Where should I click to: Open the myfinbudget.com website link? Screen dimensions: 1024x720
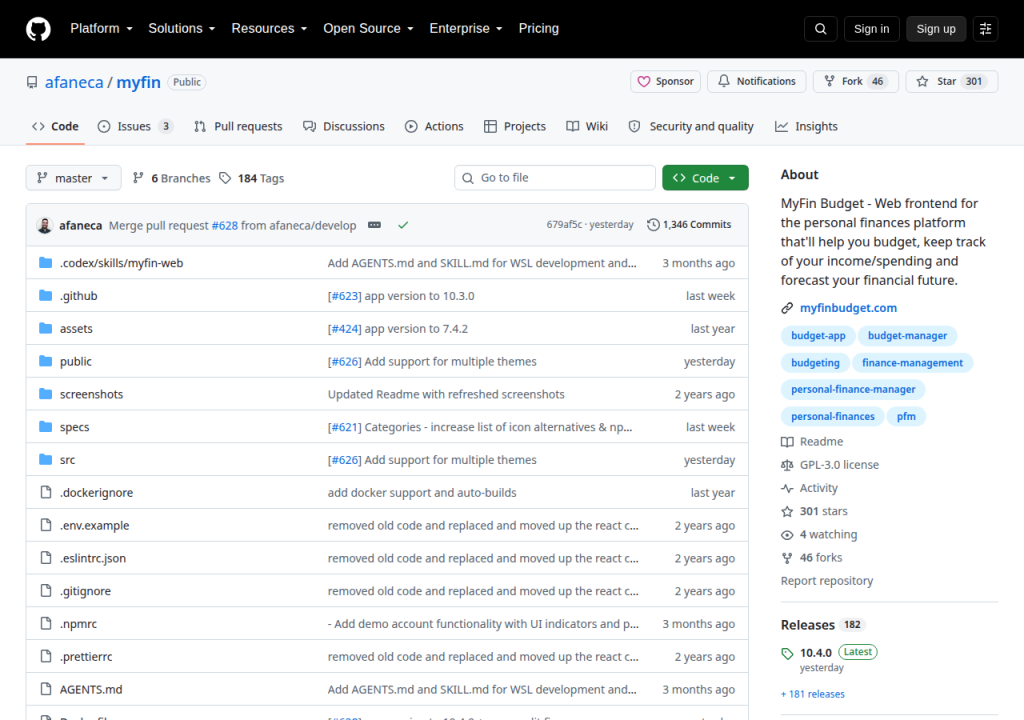coord(848,308)
